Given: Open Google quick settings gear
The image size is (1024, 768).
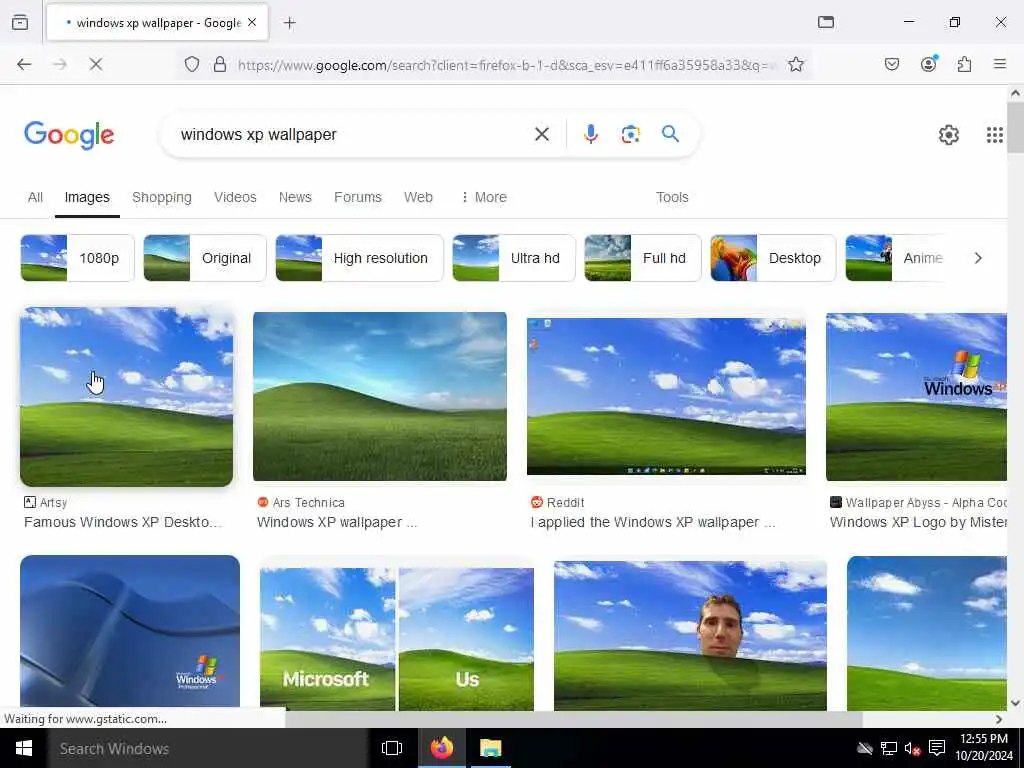Looking at the screenshot, I should click(949, 135).
